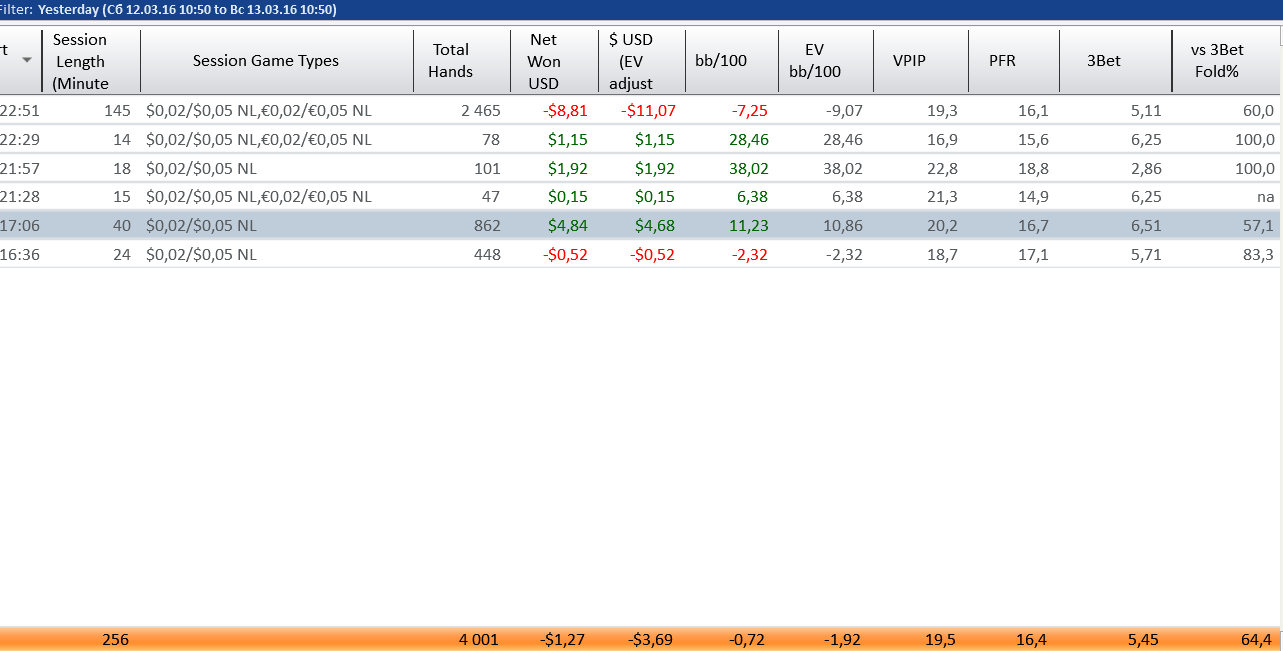
Task: Click EV adjusted value $4,68
Action: point(655,226)
